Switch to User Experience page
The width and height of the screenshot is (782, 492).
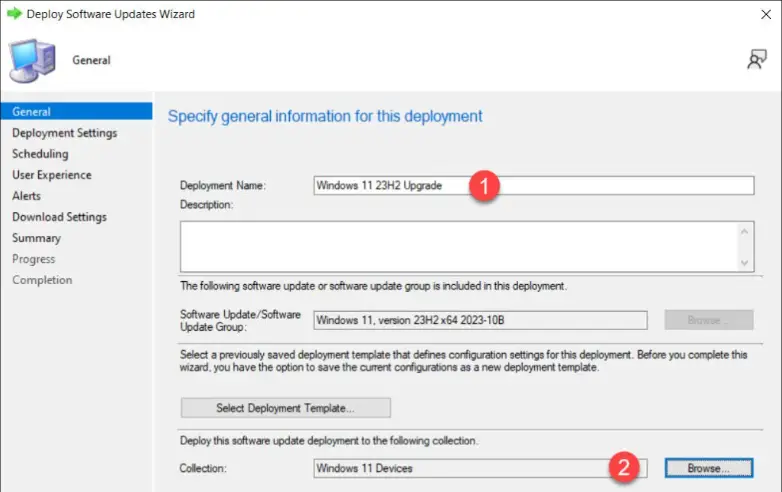click(x=51, y=175)
